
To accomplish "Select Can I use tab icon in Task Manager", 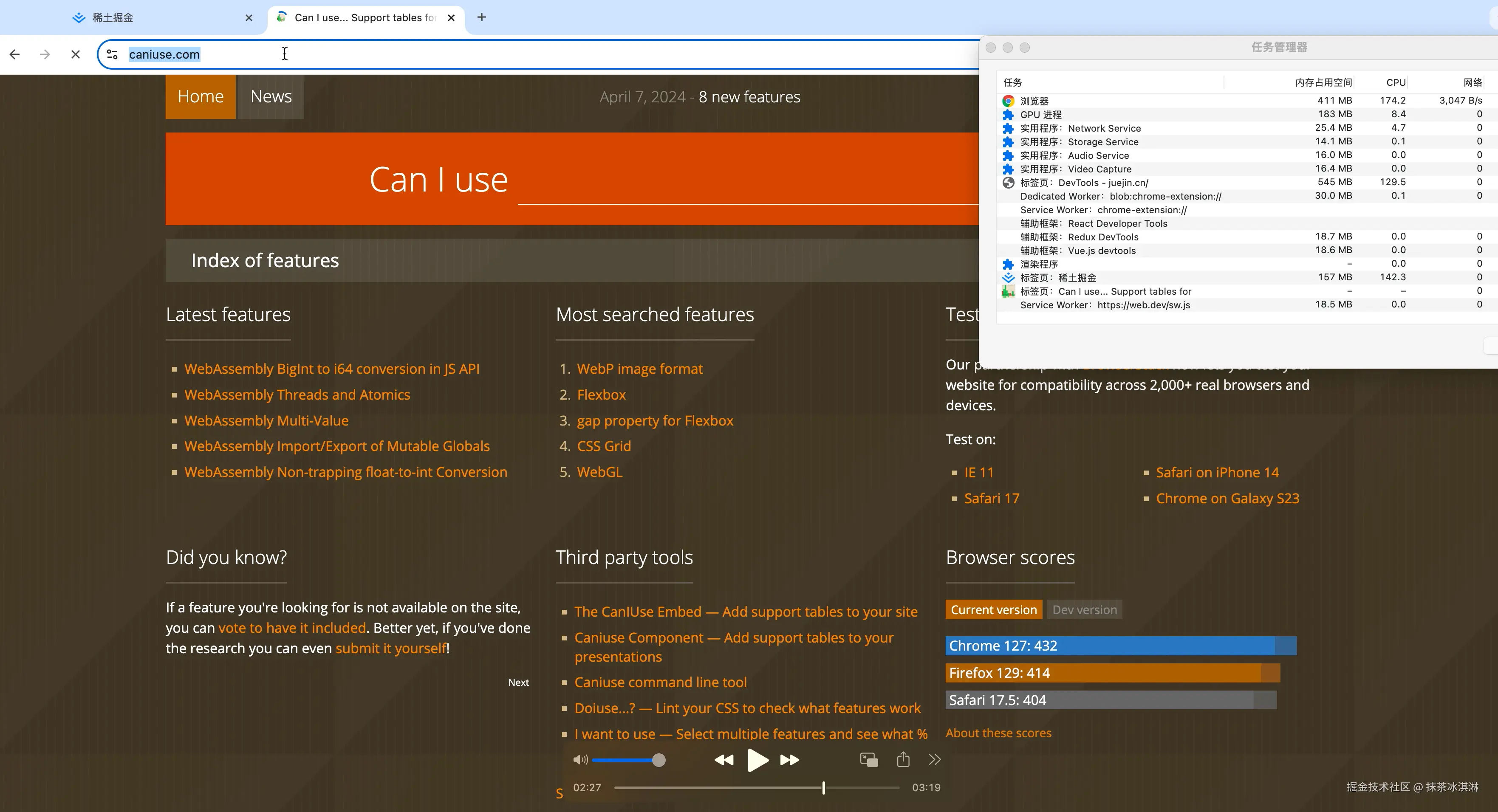I will (x=1008, y=291).
